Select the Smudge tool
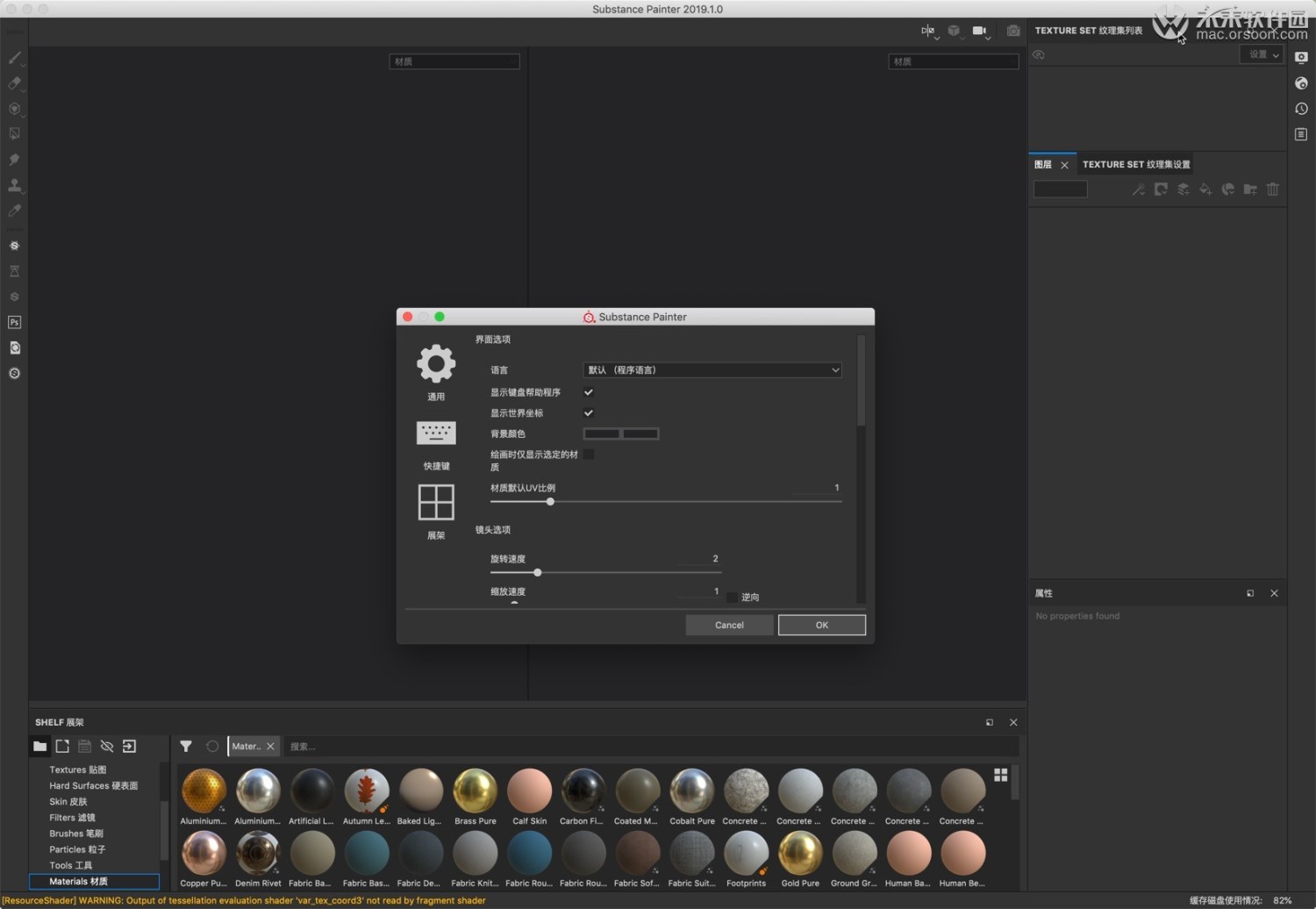 [x=14, y=160]
